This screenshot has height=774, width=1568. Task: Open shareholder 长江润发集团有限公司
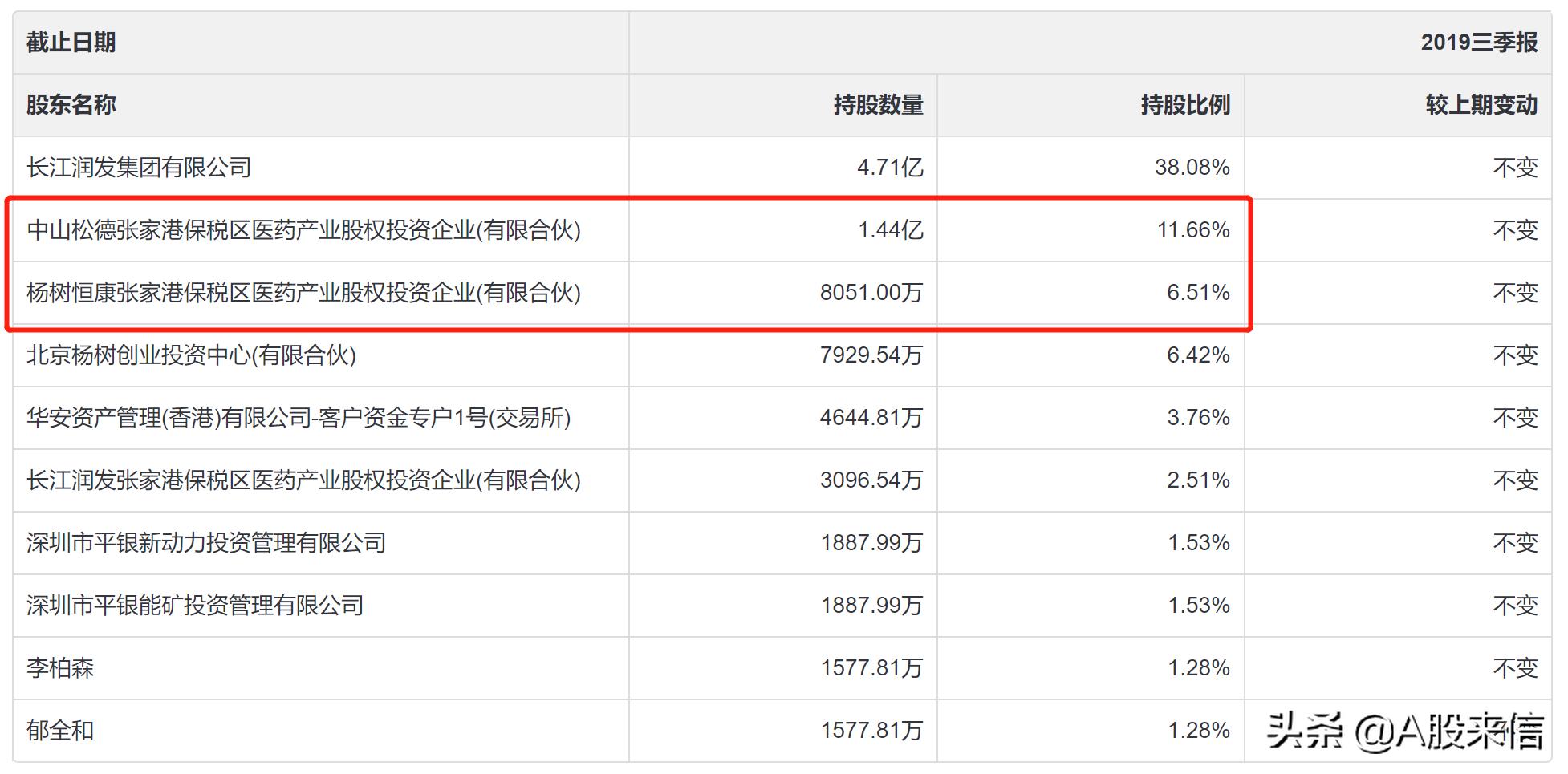(x=139, y=168)
